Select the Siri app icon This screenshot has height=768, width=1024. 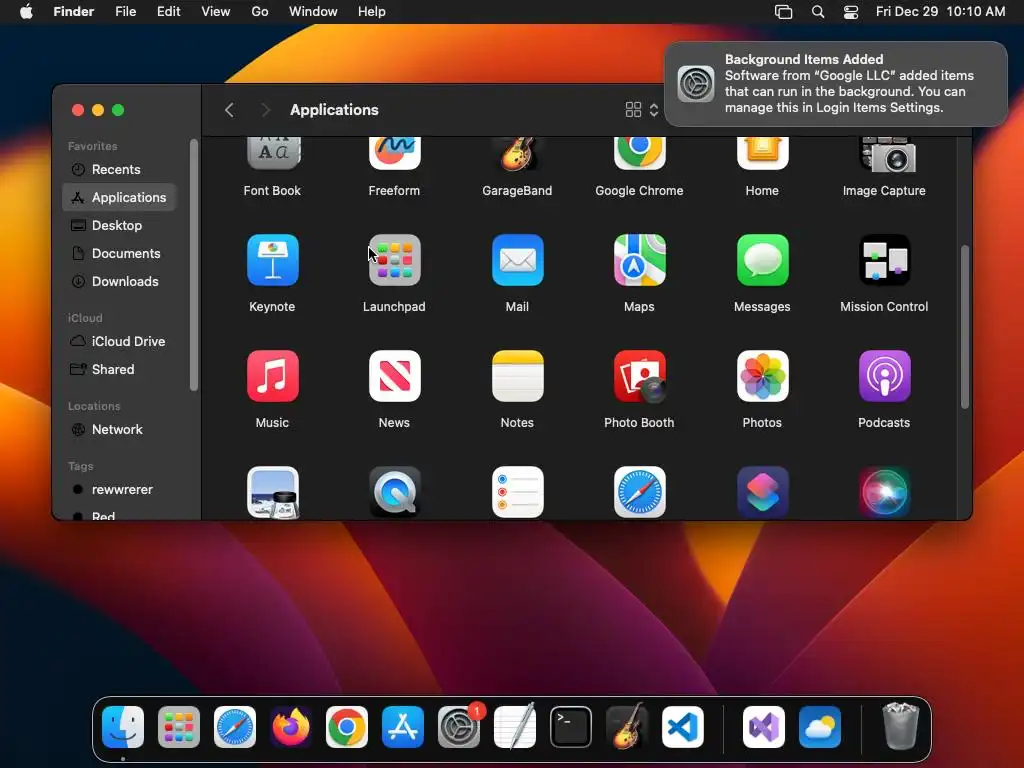(884, 492)
